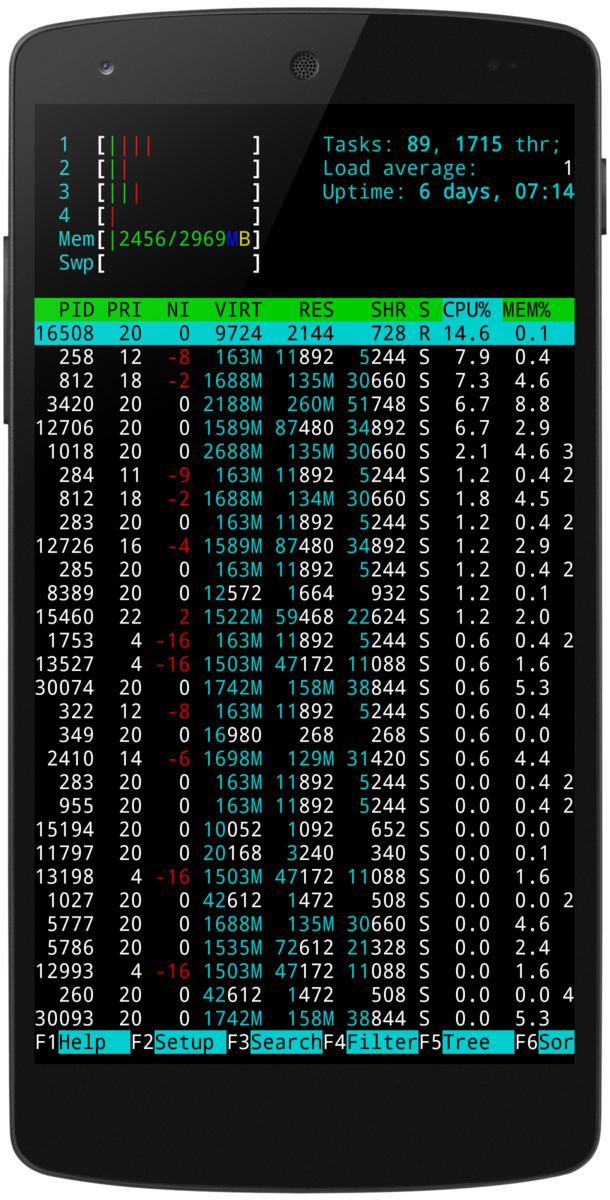Select process row with PID 3420
The height and width of the screenshot is (1200, 610).
(300, 404)
